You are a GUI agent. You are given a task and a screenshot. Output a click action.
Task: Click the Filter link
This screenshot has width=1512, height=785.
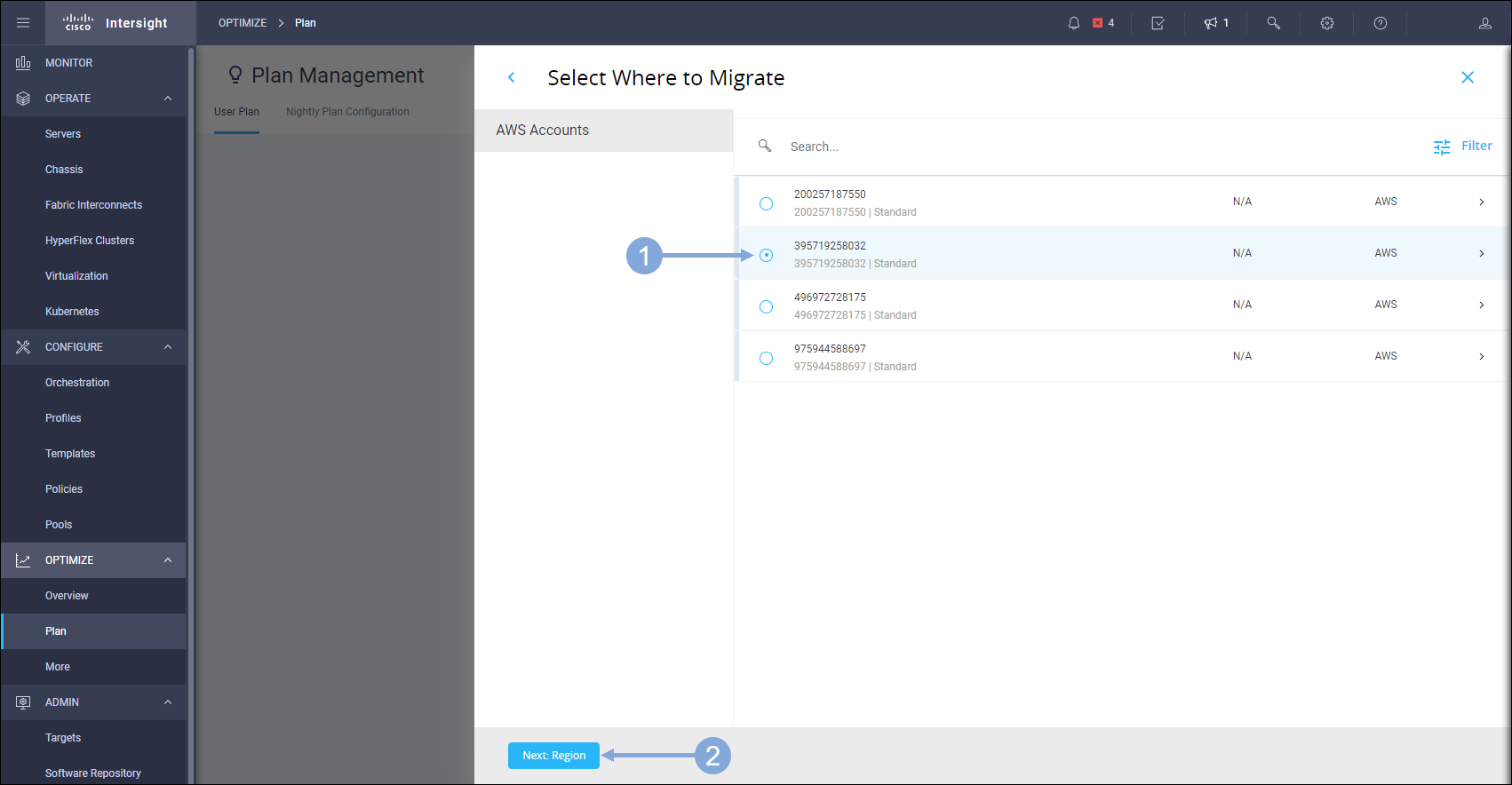1476,146
